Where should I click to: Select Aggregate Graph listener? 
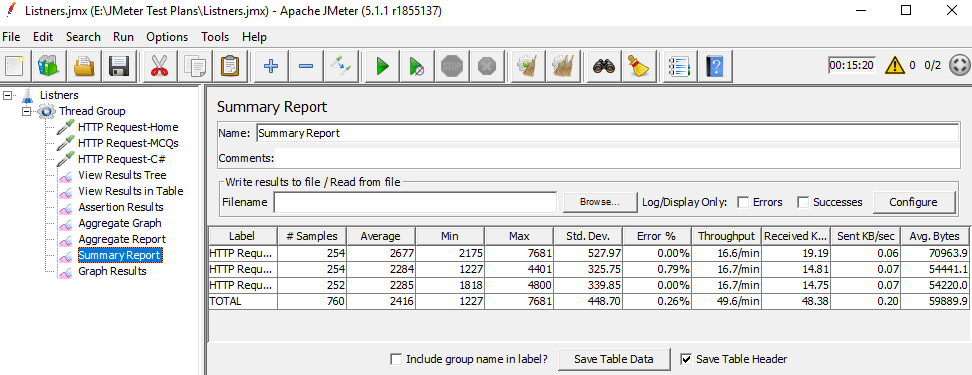click(x=120, y=223)
